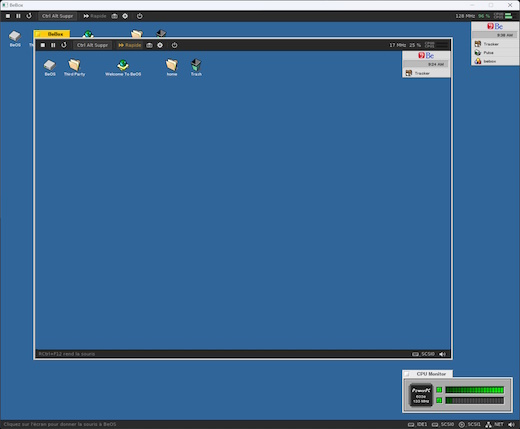The height and width of the screenshot is (429, 520).
Task: Click NET network icon in bottom status bar
Action: (488, 424)
